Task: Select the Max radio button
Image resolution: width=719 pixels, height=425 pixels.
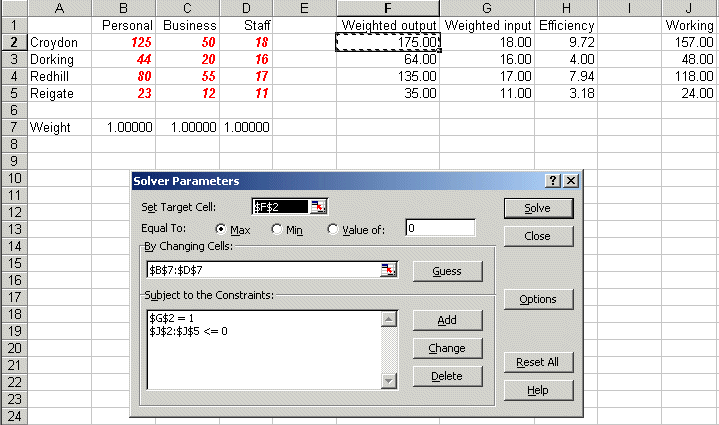Action: (x=221, y=229)
